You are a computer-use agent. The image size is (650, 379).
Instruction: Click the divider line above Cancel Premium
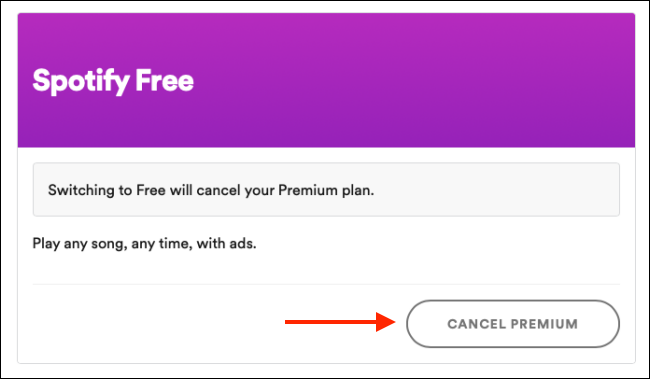[326, 284]
